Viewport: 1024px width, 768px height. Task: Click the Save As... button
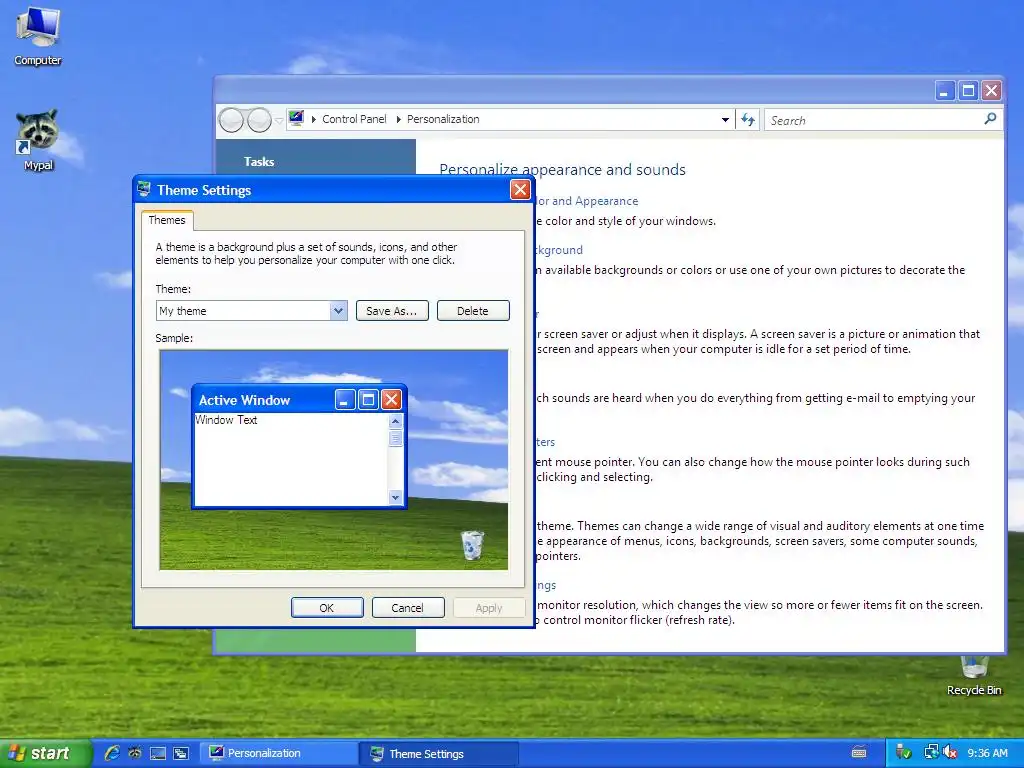pos(392,311)
